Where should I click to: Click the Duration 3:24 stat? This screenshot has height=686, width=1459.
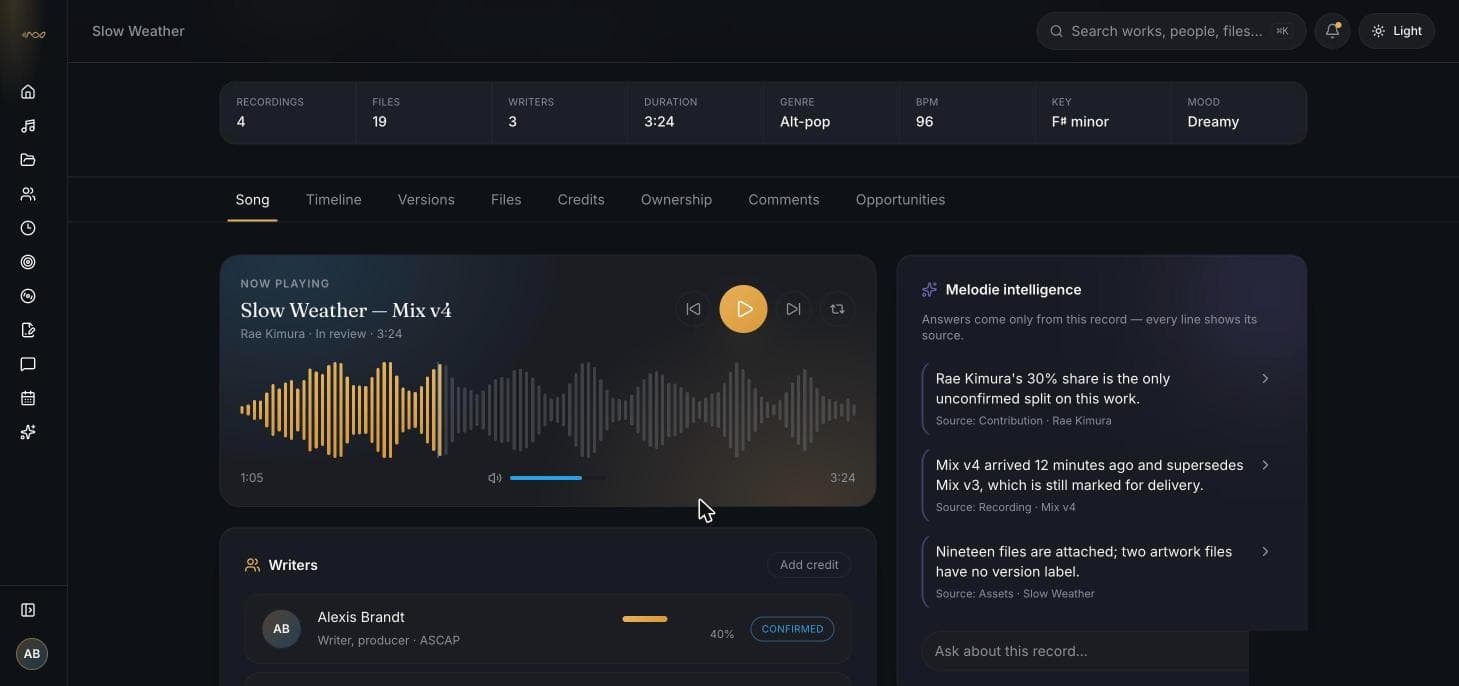tap(696, 112)
